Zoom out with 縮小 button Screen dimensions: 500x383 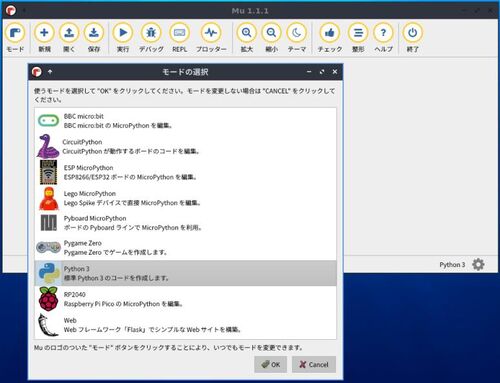(x=271, y=38)
